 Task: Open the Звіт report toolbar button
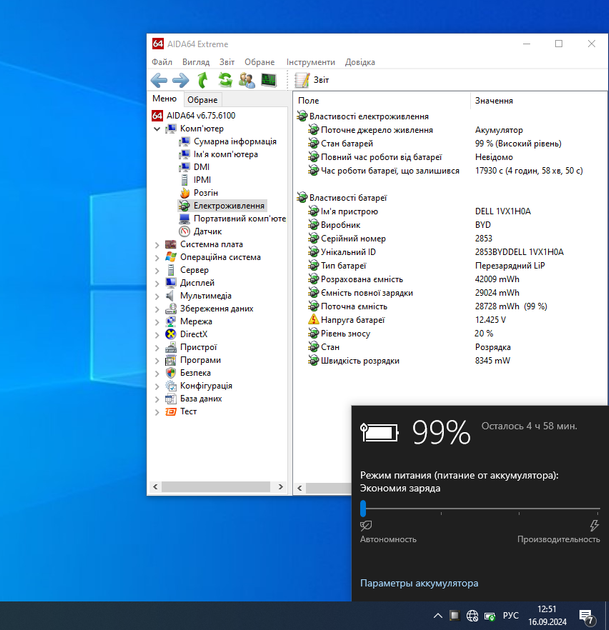point(312,80)
